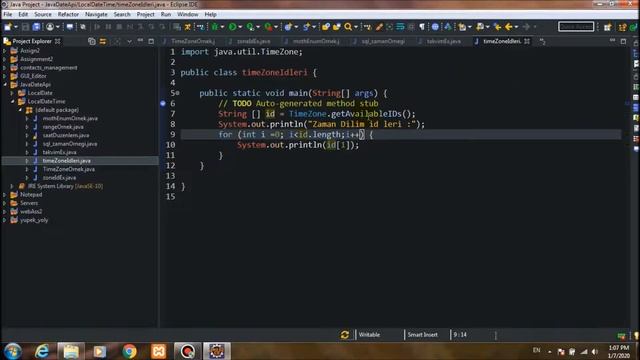Image resolution: width=640 pixels, height=360 pixels.
Task: Open the Project Explorer View Menu chevron
Action: click(x=129, y=41)
